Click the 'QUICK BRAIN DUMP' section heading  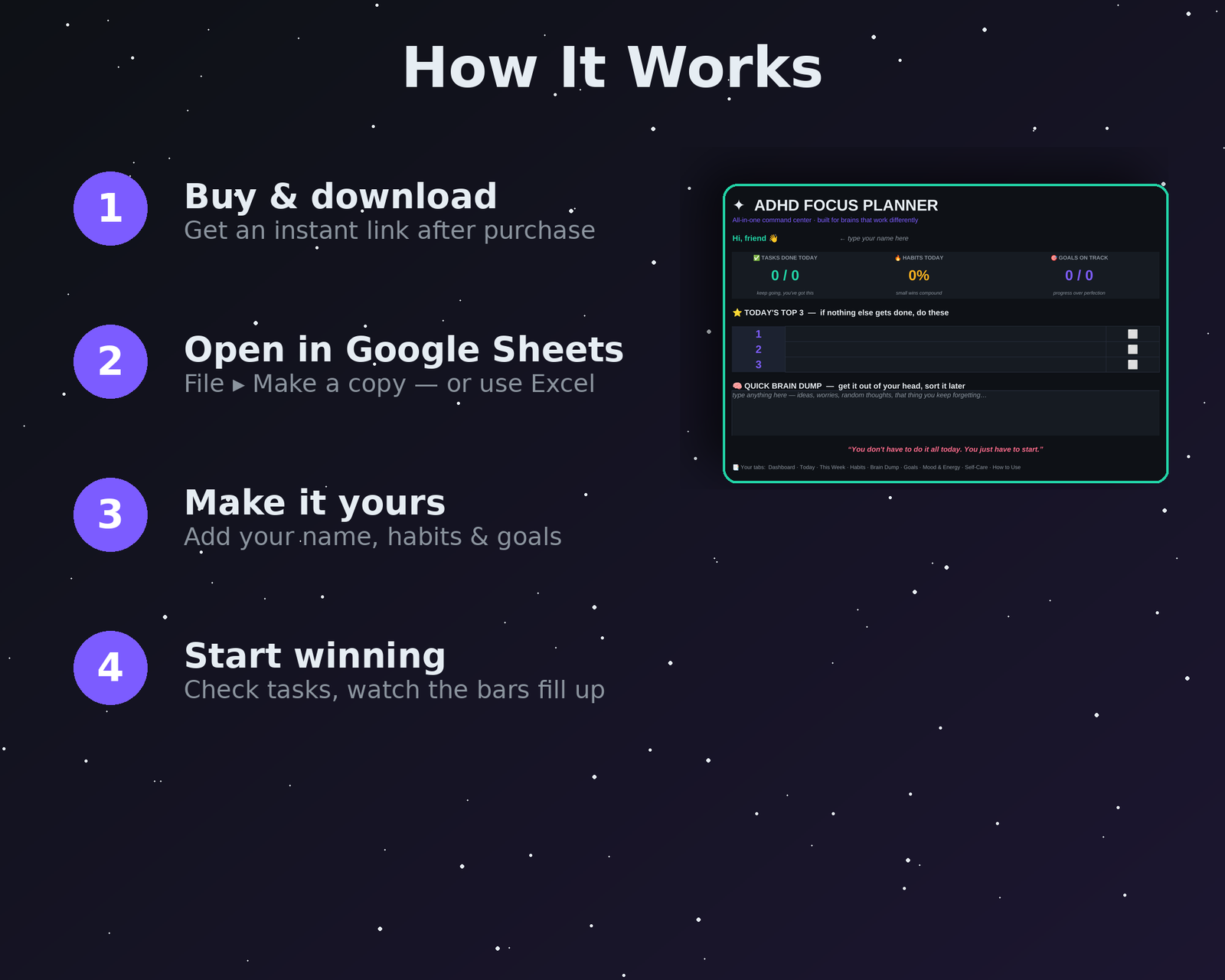tap(782, 386)
